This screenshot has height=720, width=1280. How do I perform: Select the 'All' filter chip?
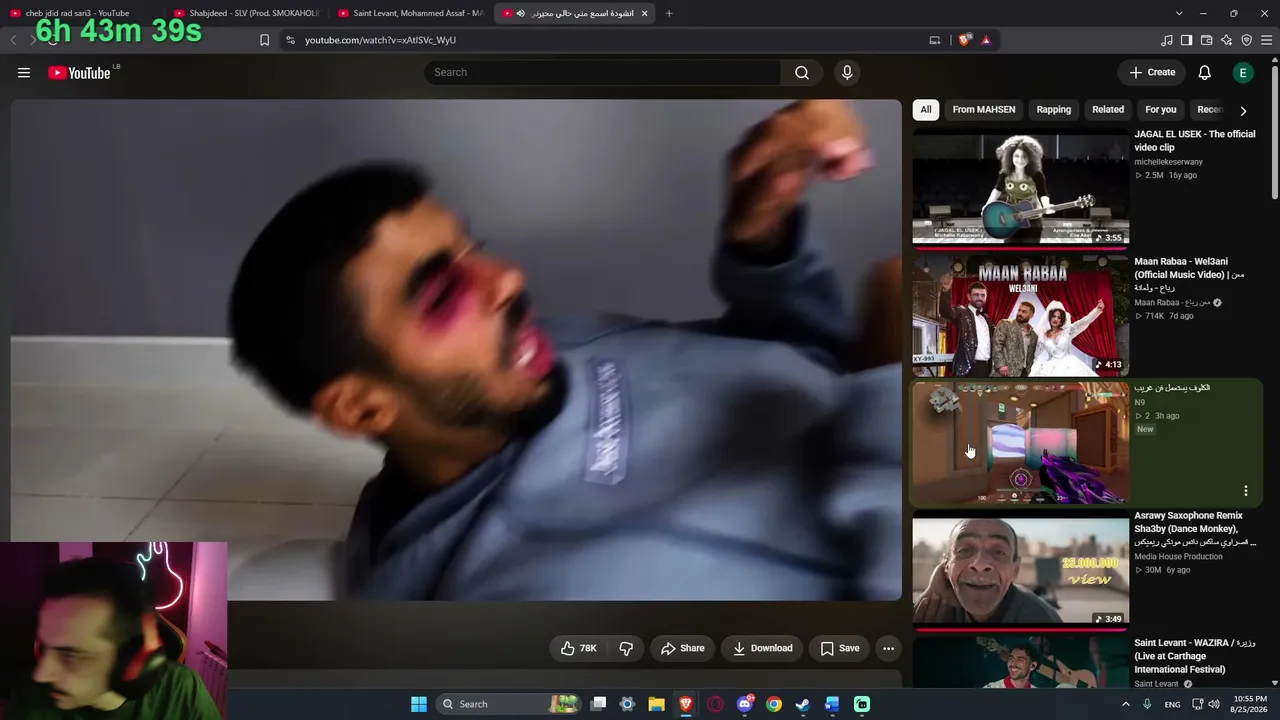926,110
